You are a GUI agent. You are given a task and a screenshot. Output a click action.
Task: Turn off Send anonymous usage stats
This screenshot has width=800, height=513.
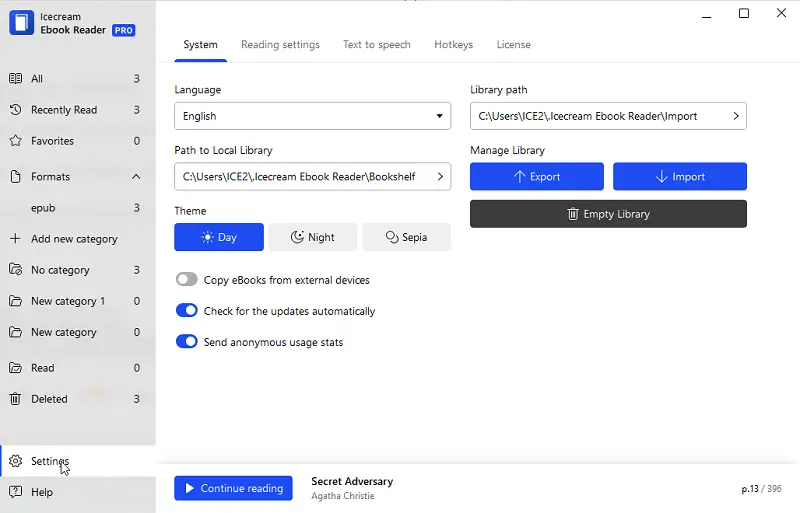point(186,341)
